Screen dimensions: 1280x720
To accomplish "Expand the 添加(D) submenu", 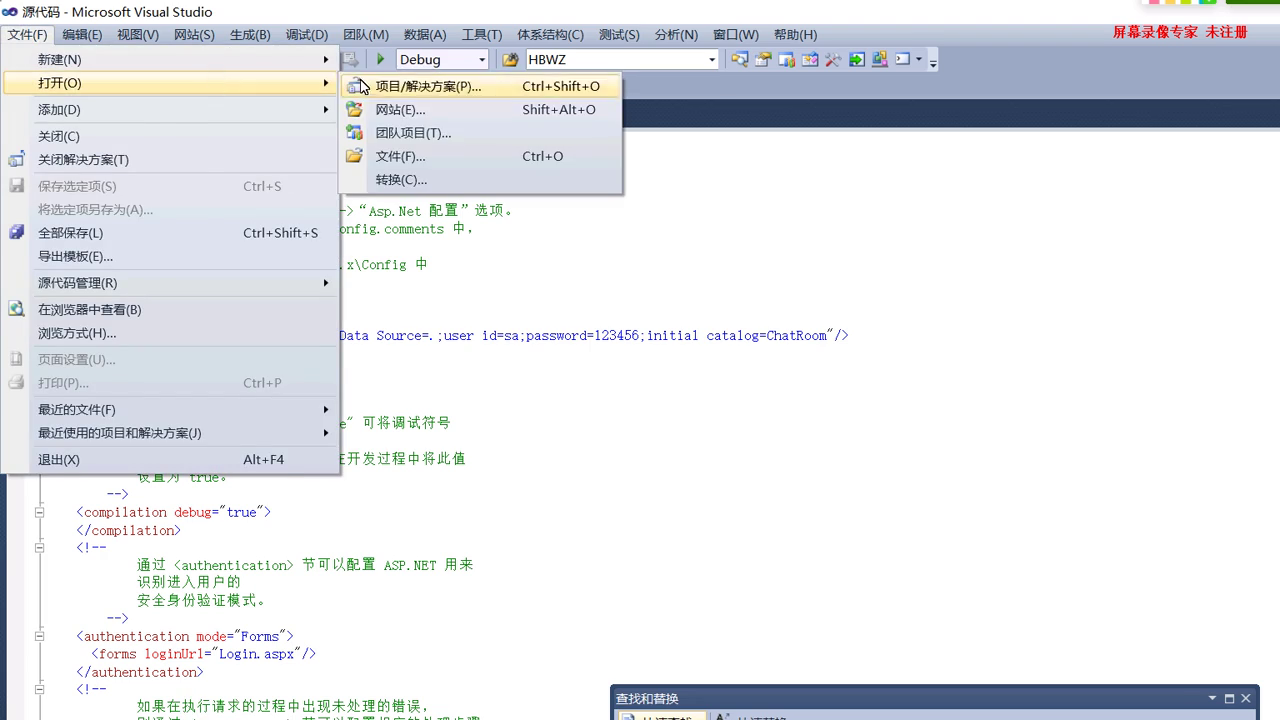I will click(326, 110).
